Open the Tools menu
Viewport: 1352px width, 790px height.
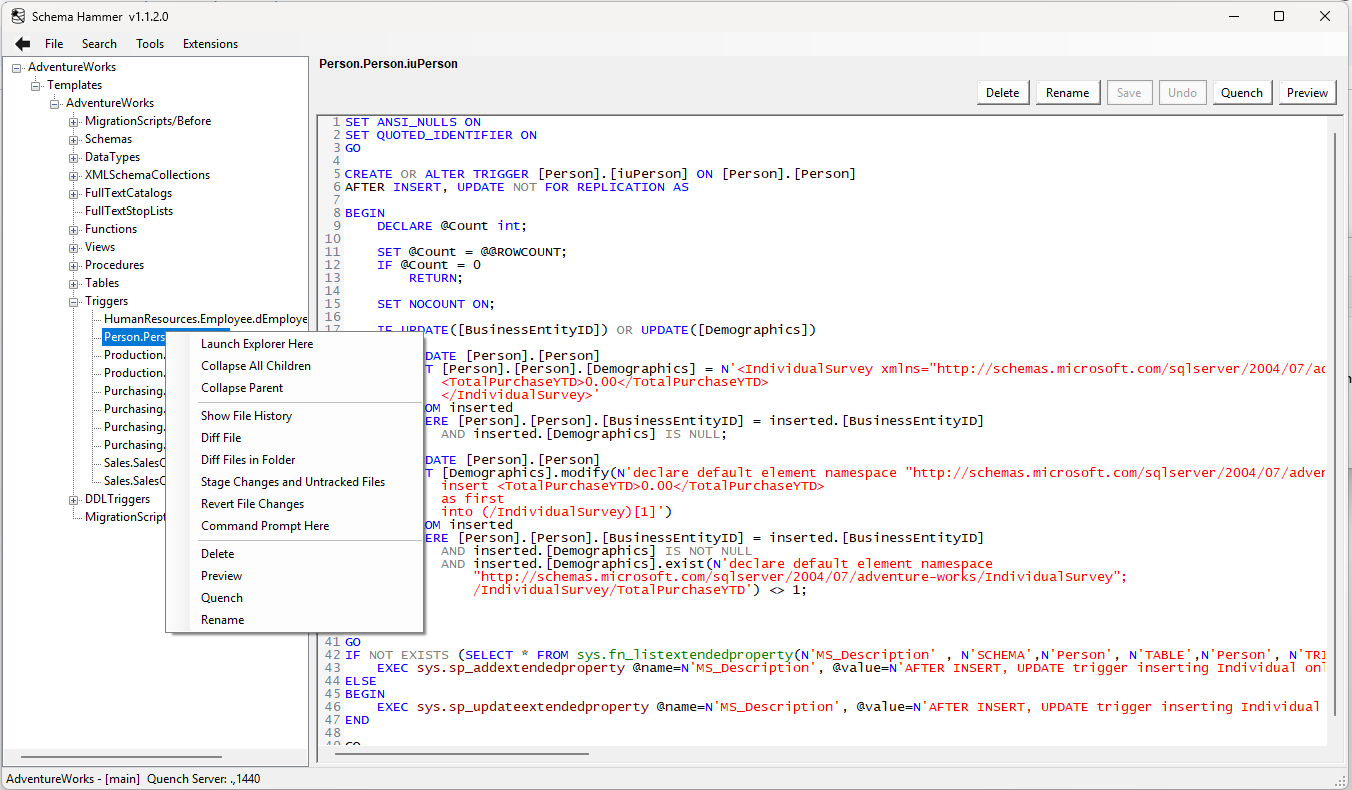point(150,43)
